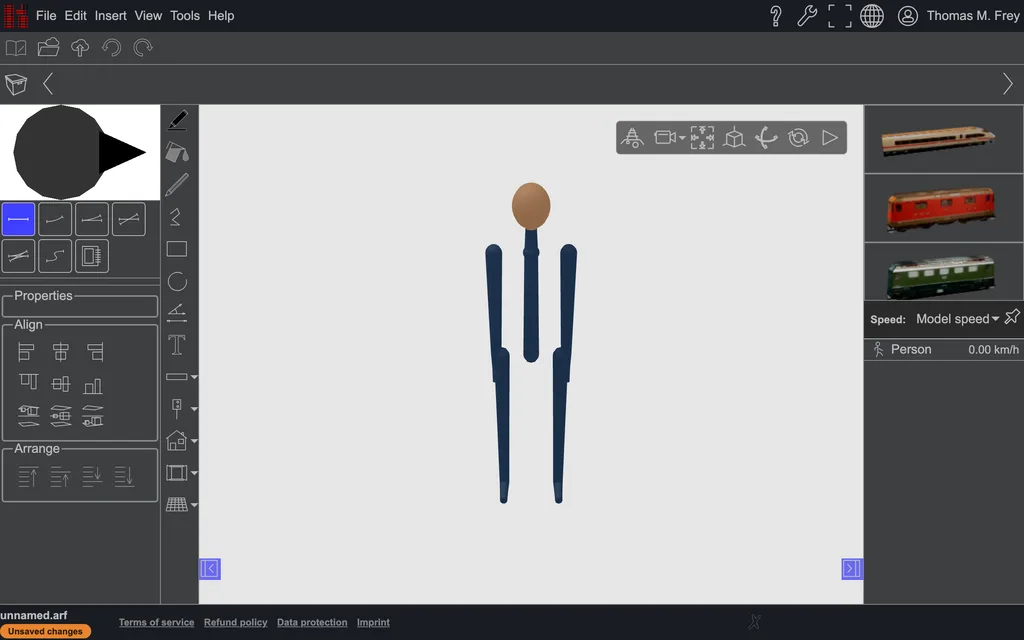Open the View menu

tap(148, 16)
